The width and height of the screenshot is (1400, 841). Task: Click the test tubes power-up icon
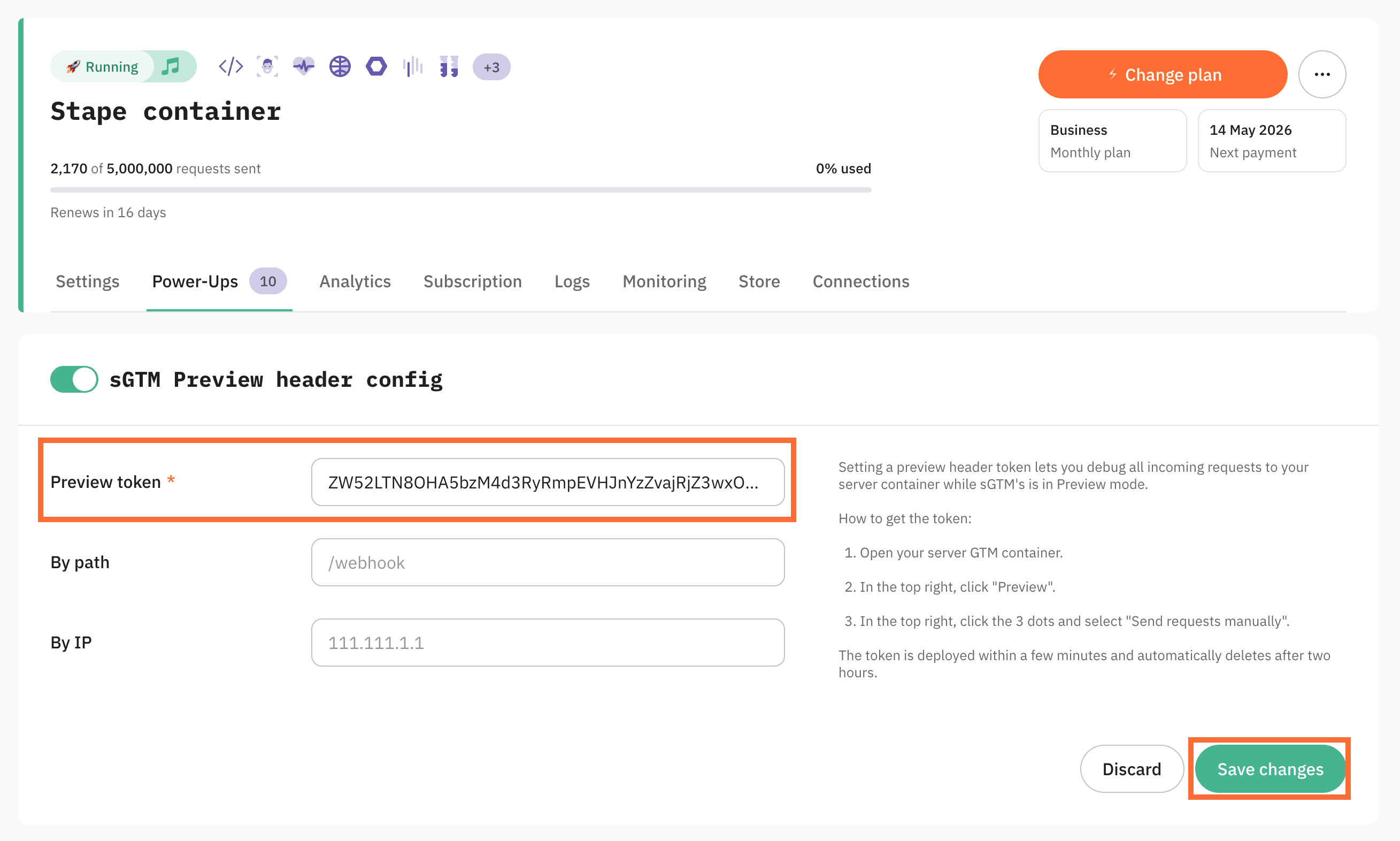pyautogui.click(x=449, y=67)
